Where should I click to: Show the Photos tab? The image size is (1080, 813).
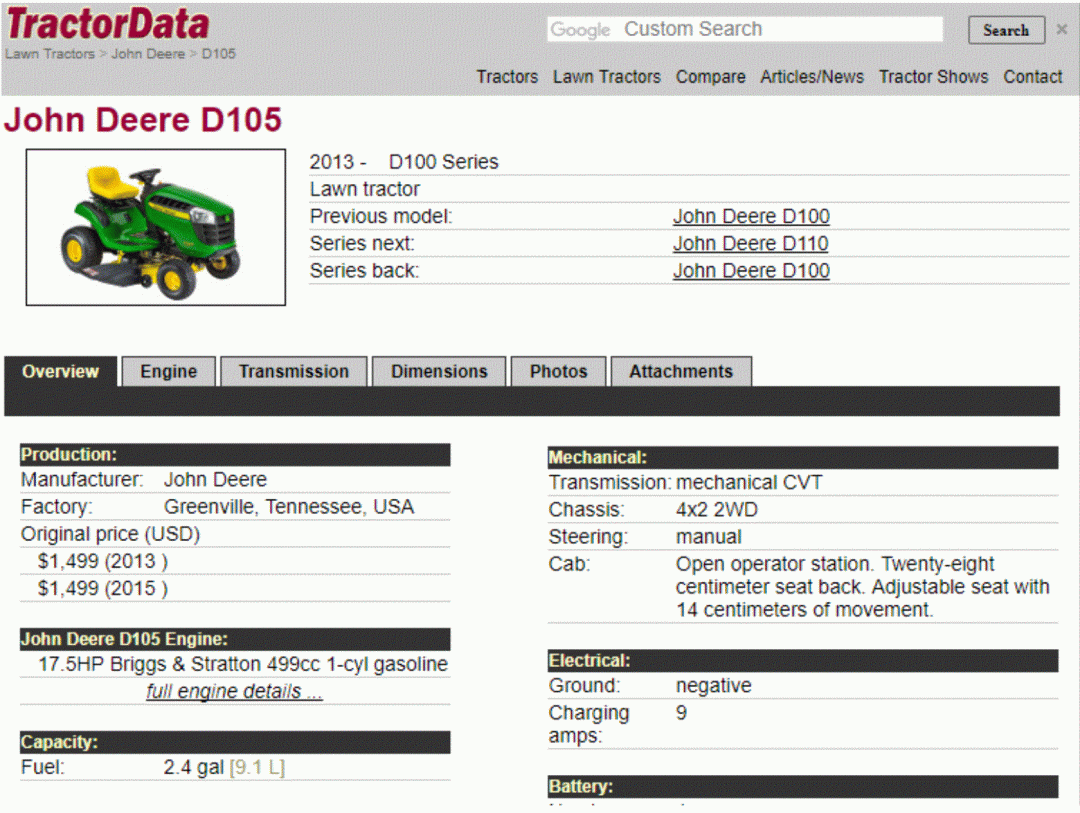pos(558,371)
